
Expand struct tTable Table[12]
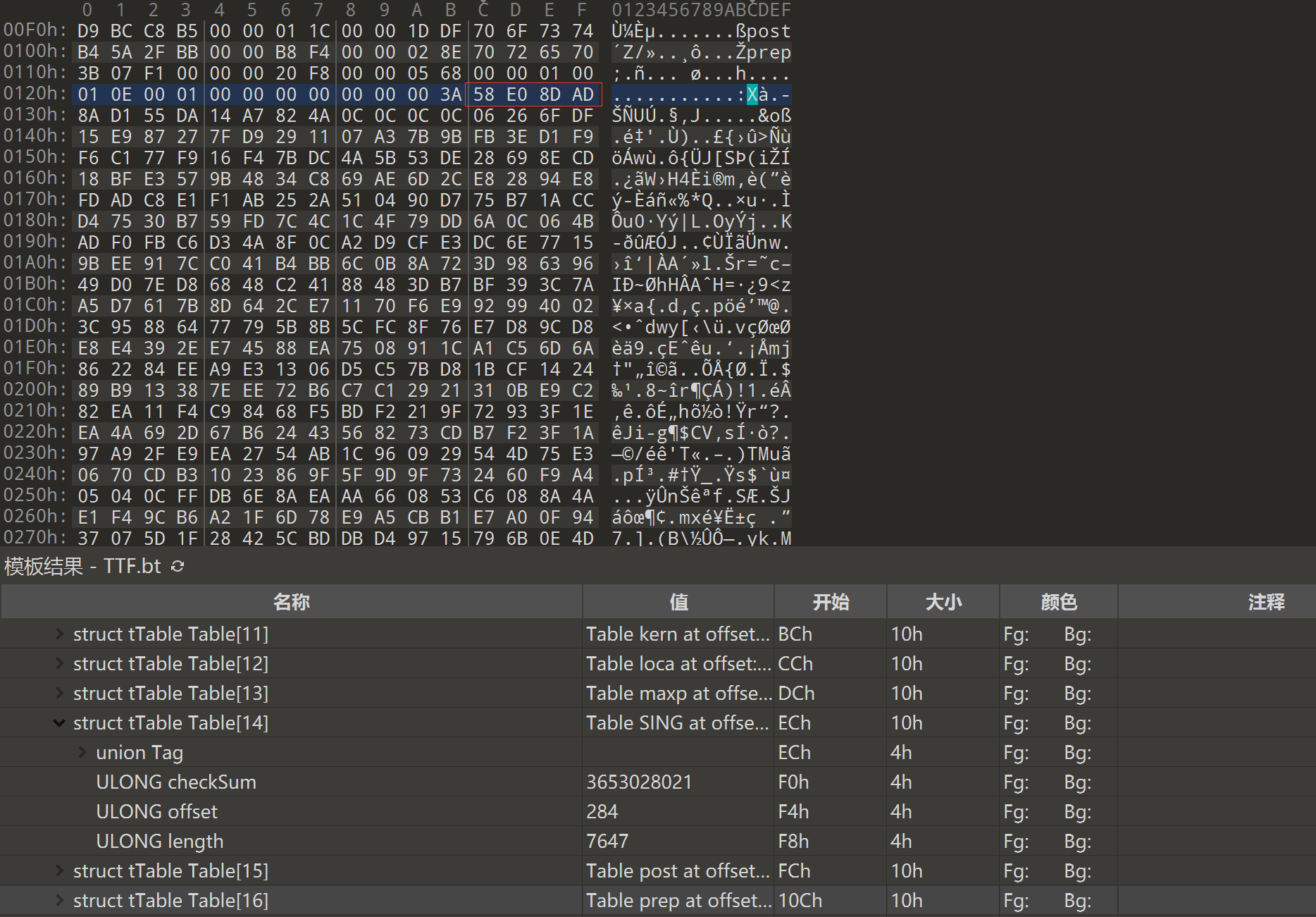(60, 663)
